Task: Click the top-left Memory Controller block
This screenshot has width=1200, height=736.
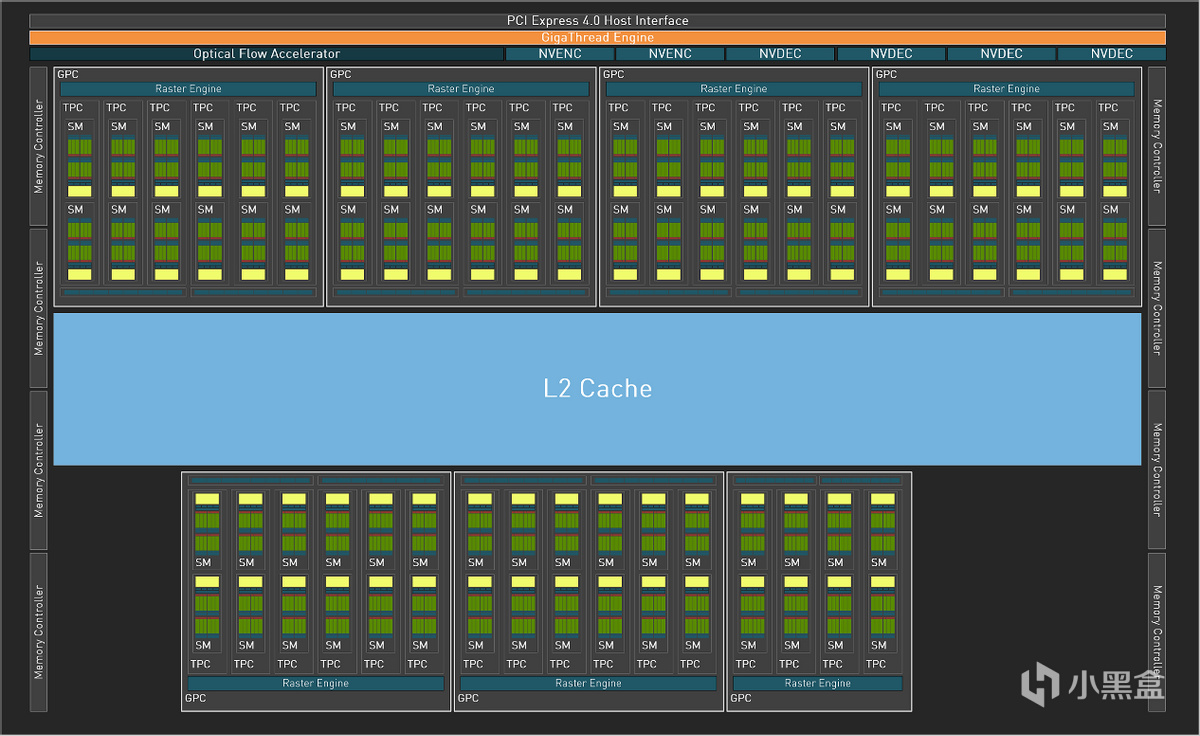Action: [x=39, y=146]
